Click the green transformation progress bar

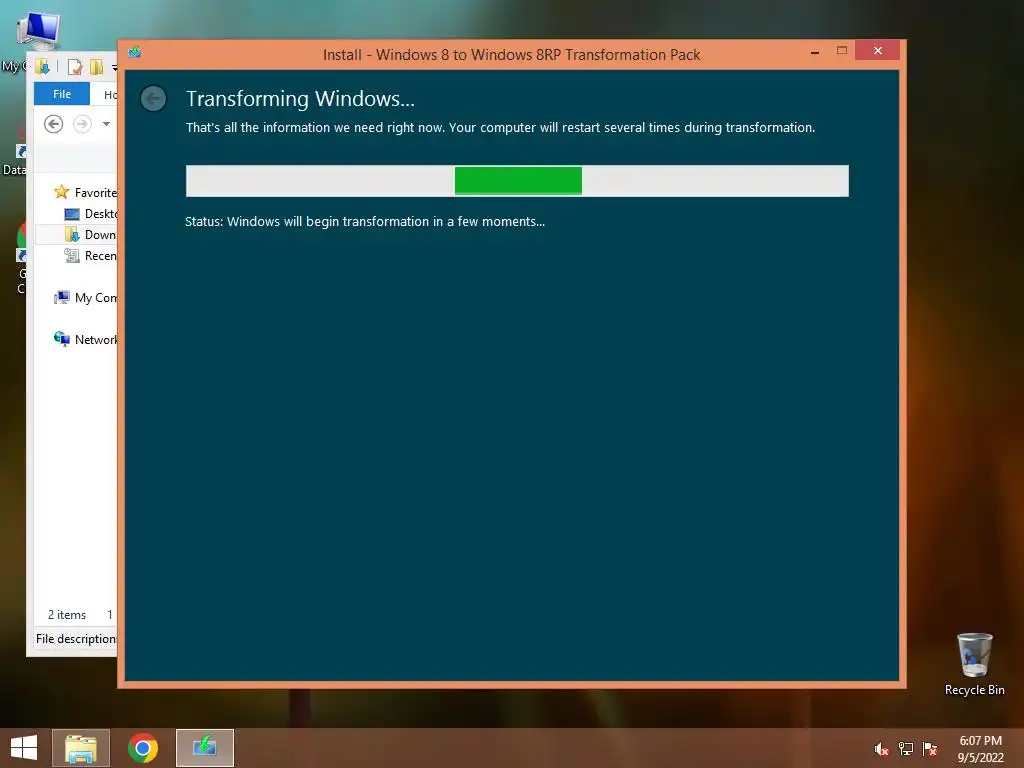point(518,181)
